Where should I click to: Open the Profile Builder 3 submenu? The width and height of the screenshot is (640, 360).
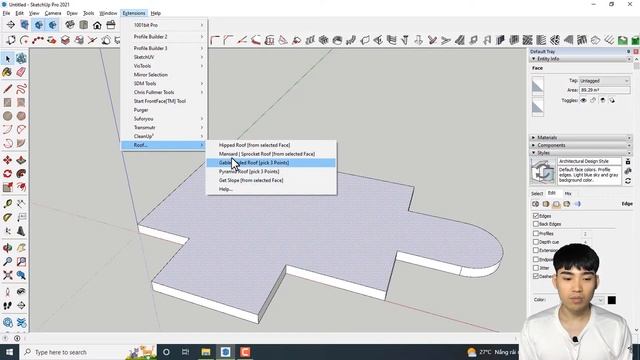[x=164, y=48]
